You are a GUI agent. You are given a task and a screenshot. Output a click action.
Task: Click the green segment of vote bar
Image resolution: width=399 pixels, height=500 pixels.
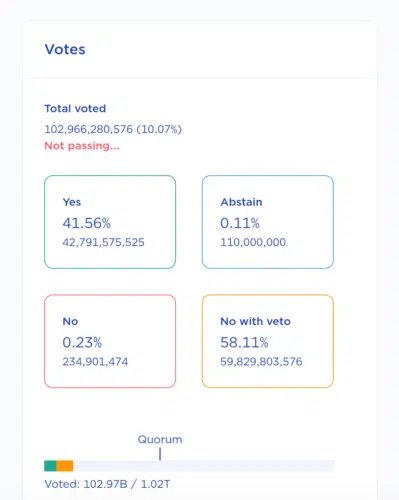(x=50, y=466)
